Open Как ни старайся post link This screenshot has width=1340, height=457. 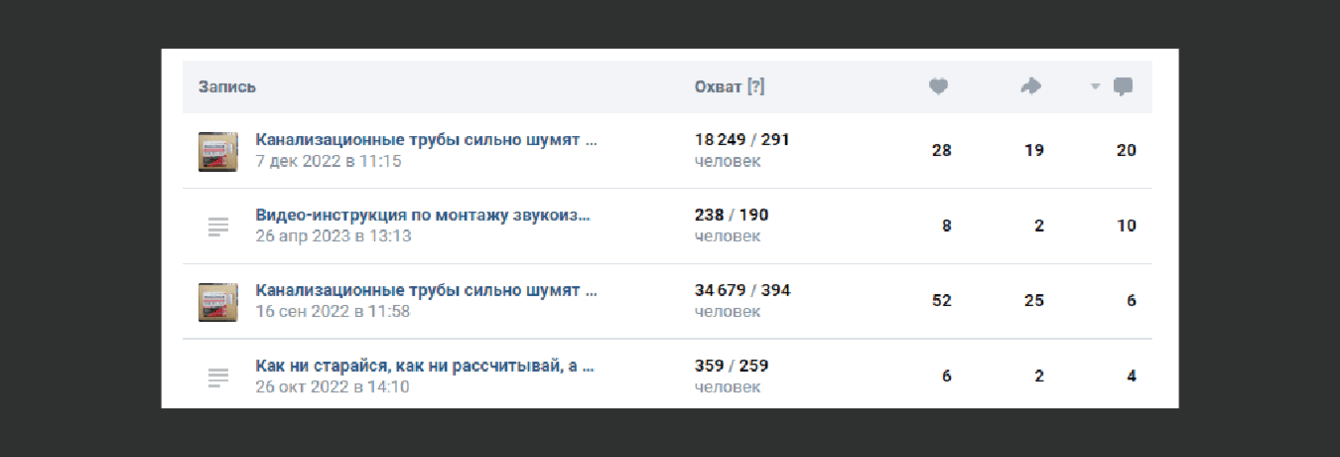click(425, 366)
